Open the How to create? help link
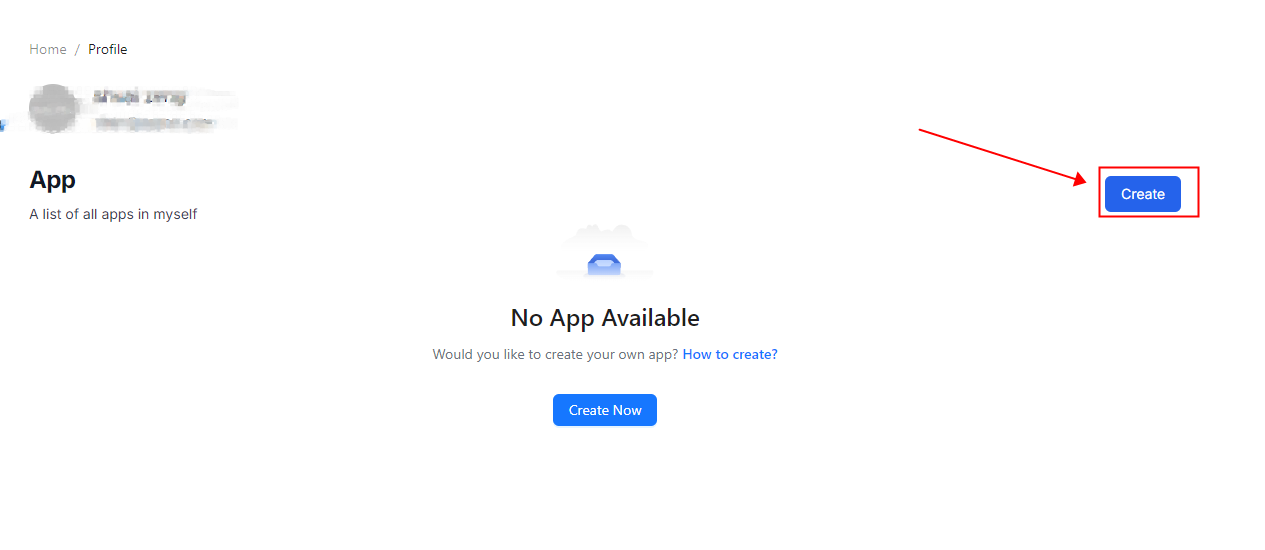1265x550 pixels. [x=730, y=354]
